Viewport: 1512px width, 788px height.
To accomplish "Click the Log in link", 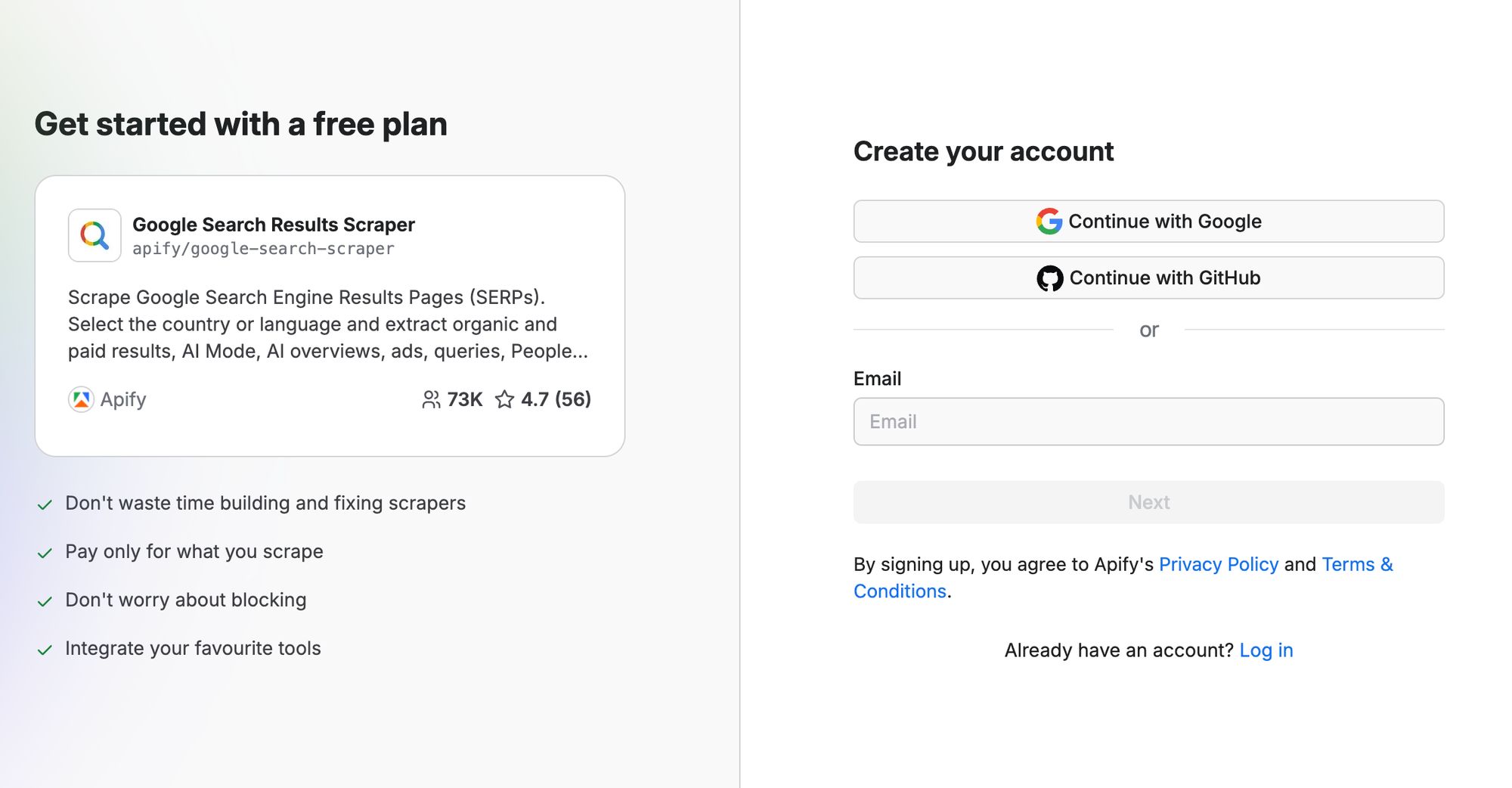I will point(1266,650).
